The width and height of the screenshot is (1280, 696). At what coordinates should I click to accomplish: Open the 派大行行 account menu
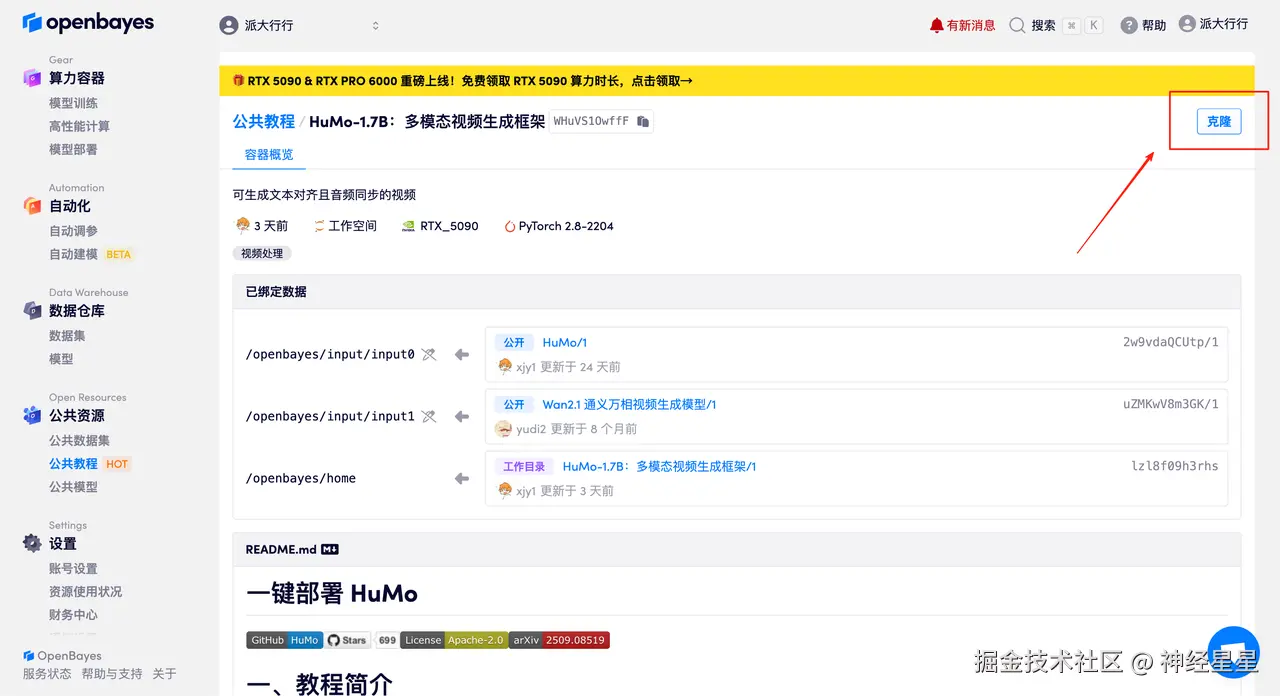point(1214,23)
